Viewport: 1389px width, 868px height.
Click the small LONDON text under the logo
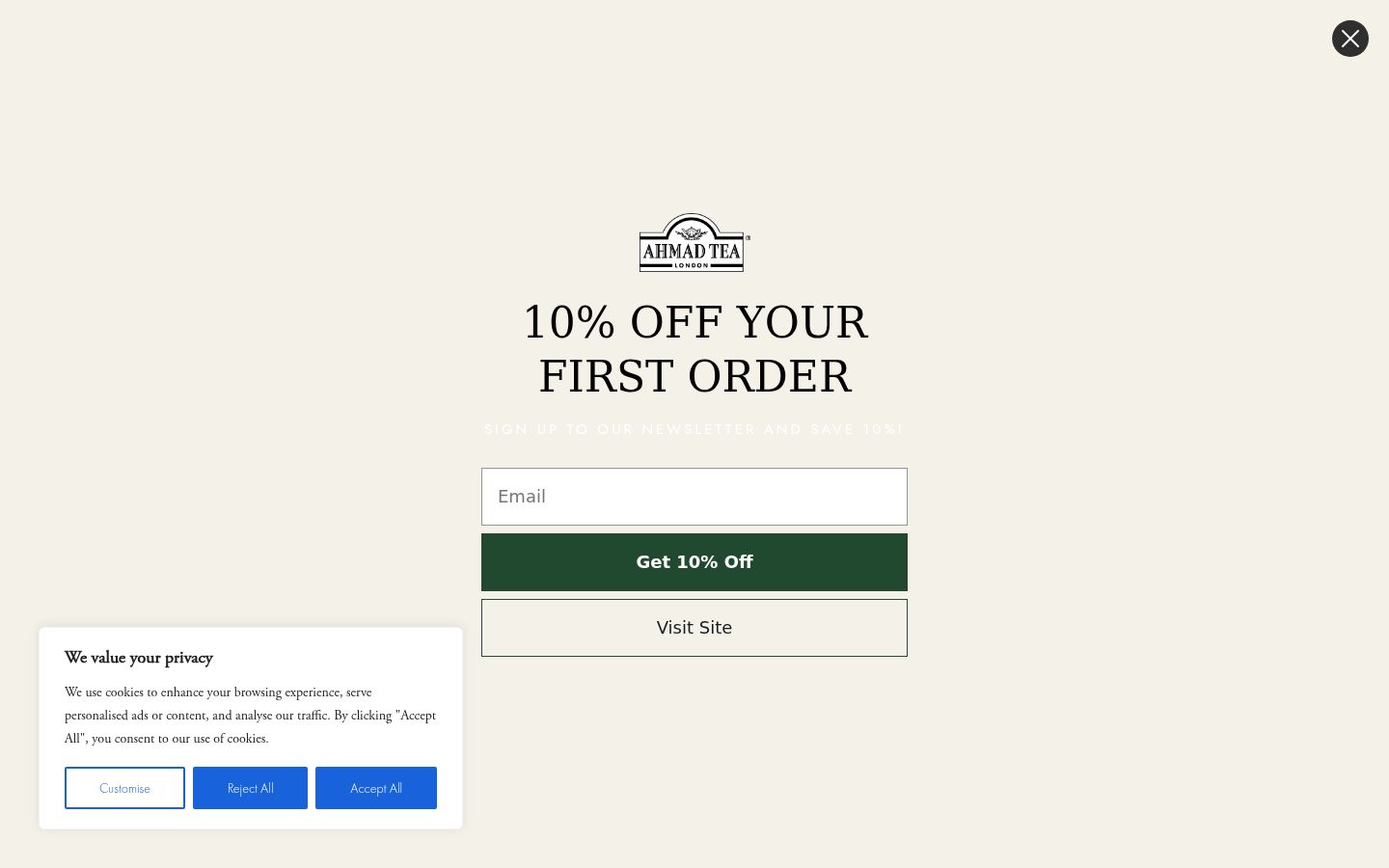[692, 265]
